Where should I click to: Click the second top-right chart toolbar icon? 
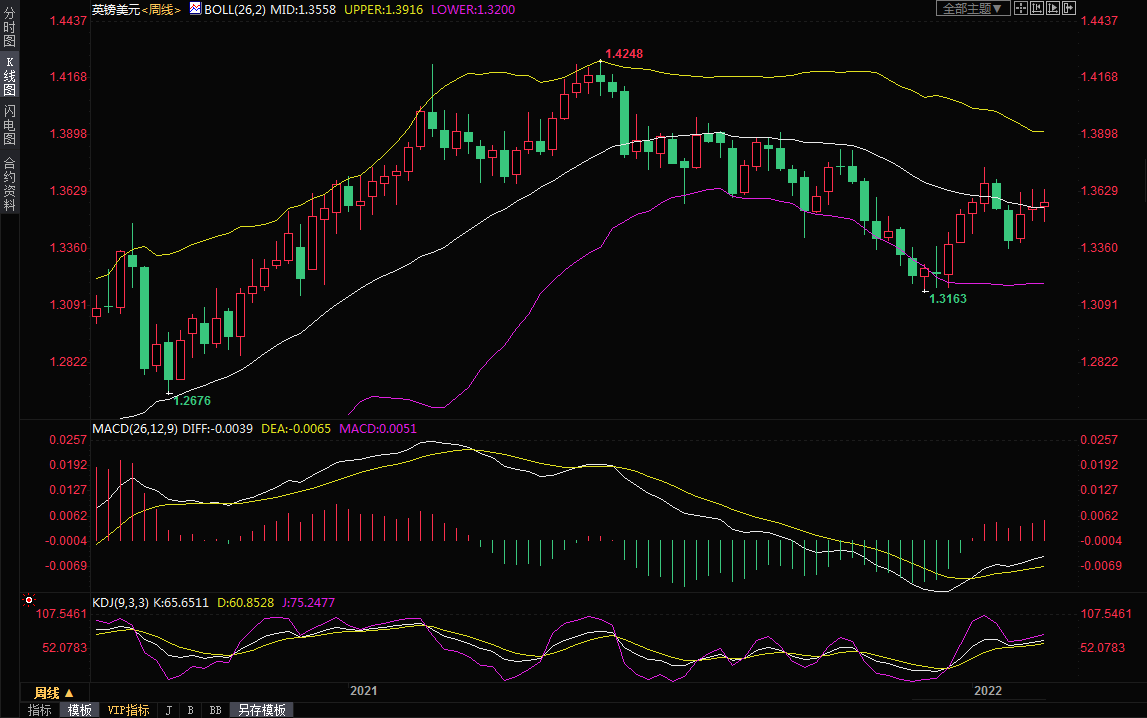[x=1037, y=8]
